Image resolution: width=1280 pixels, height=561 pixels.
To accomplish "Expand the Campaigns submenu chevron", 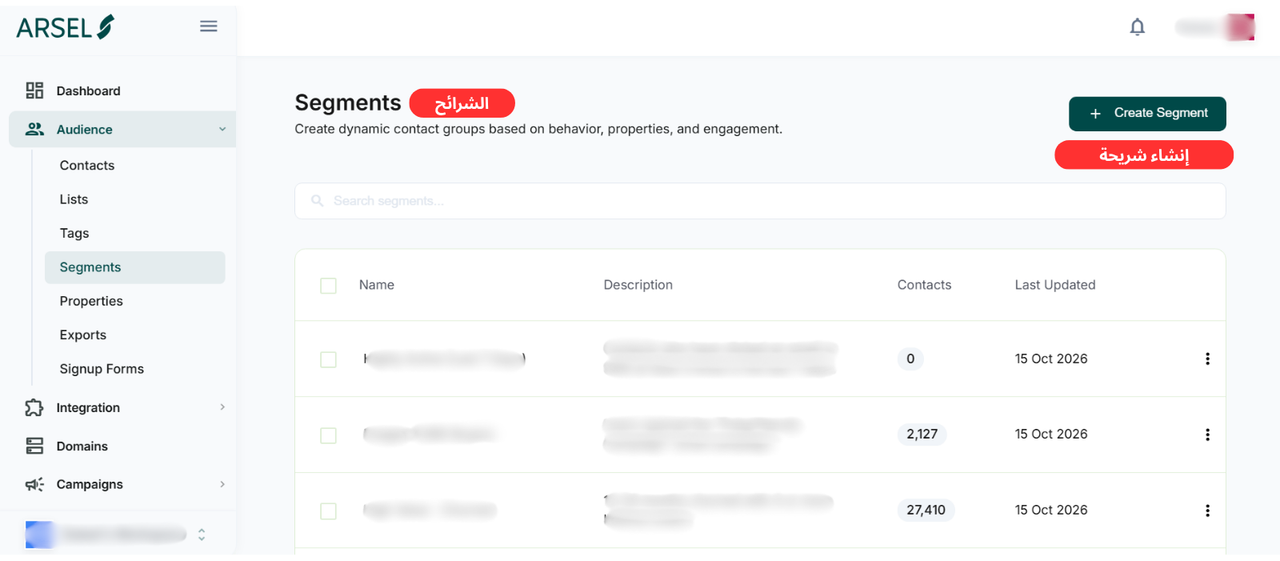I will click(x=222, y=484).
